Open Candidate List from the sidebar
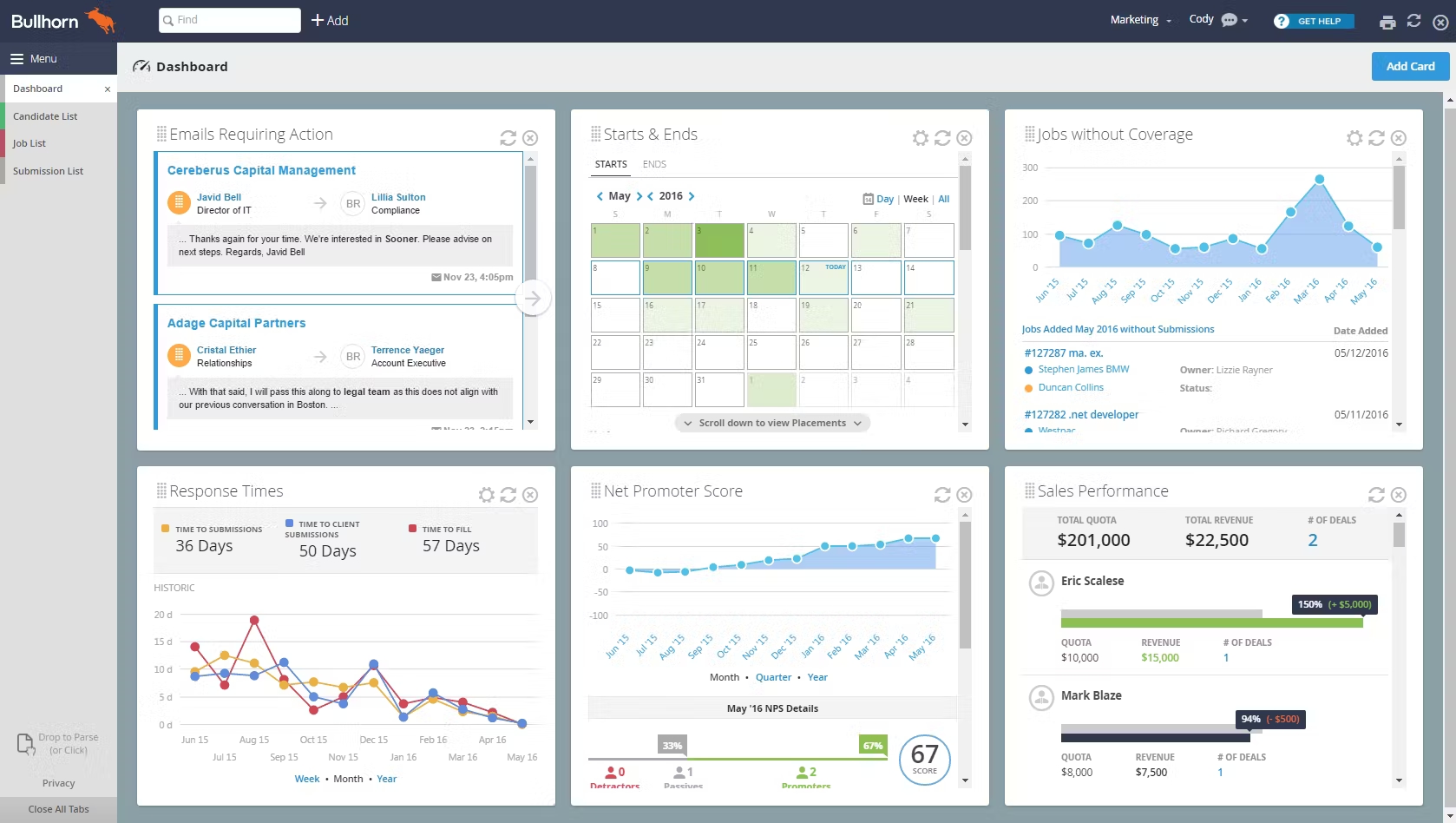Viewport: 1456px width, 823px height. point(47,115)
